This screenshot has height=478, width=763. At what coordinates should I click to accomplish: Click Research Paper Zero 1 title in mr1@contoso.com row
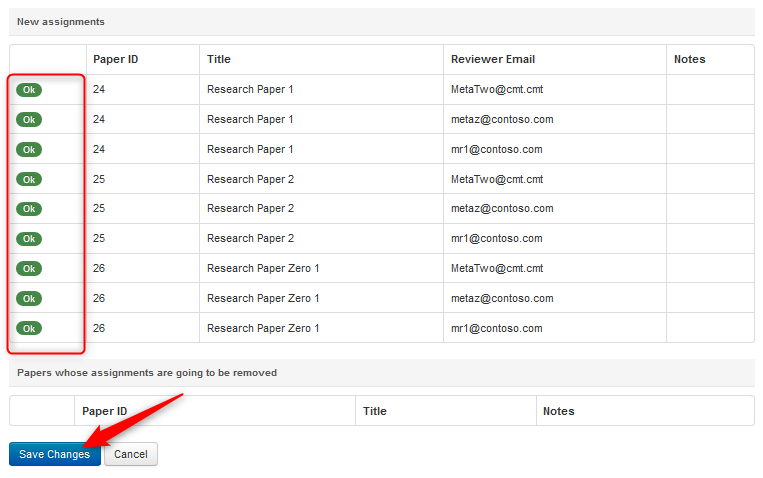pos(263,328)
